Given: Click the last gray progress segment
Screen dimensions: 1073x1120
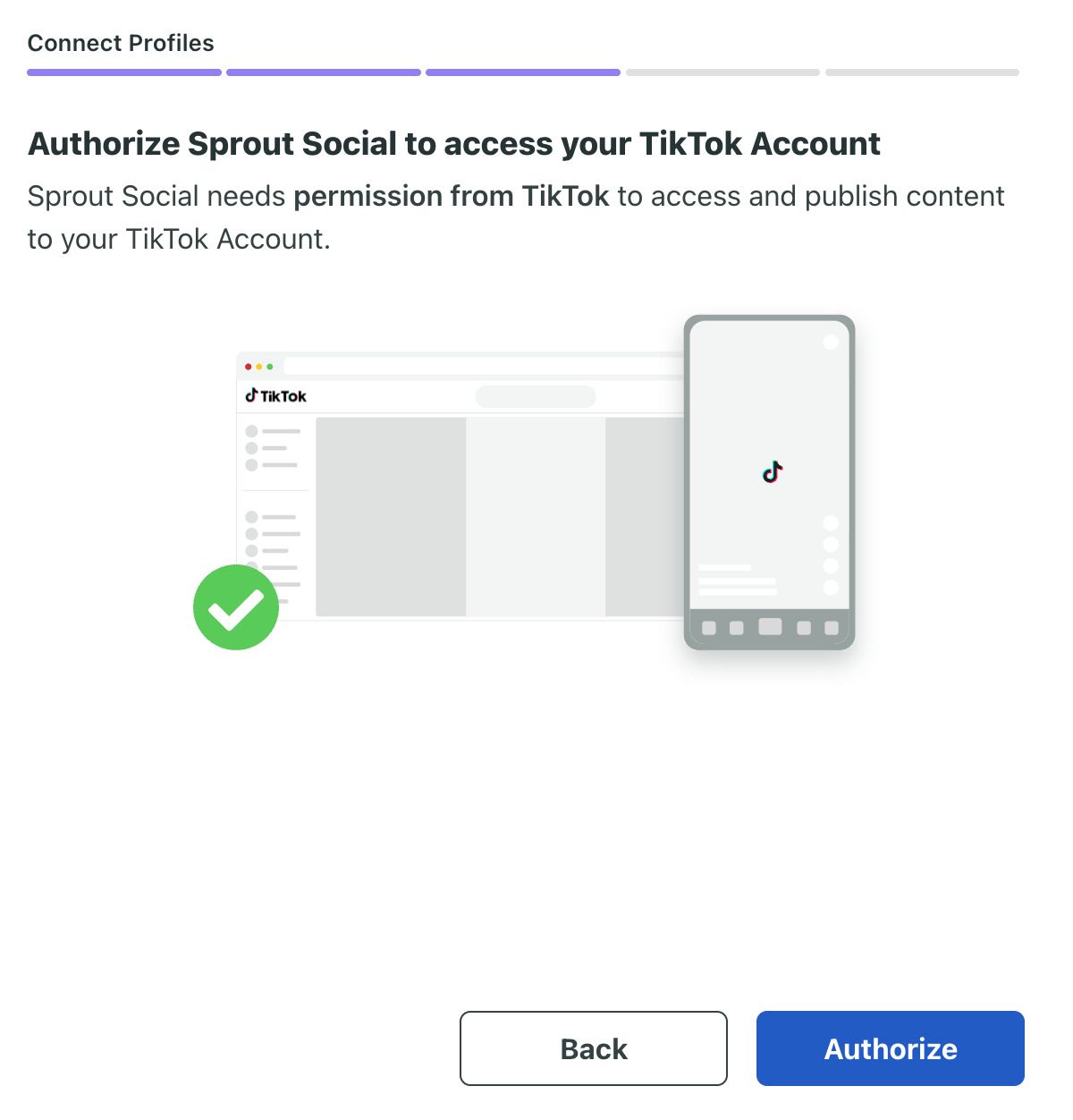Looking at the screenshot, I should [x=922, y=72].
